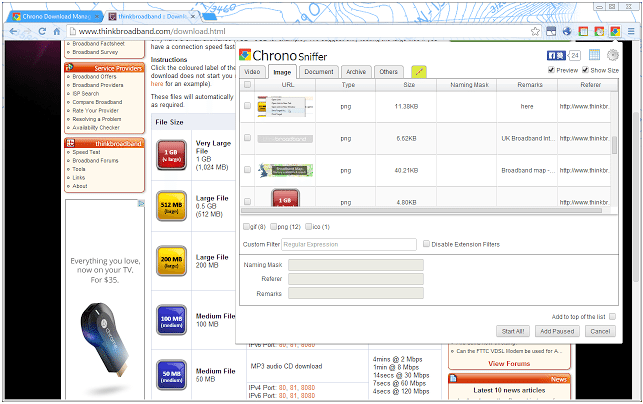Open the View Forums link
Screen dimensions: 643x404
tap(509, 363)
